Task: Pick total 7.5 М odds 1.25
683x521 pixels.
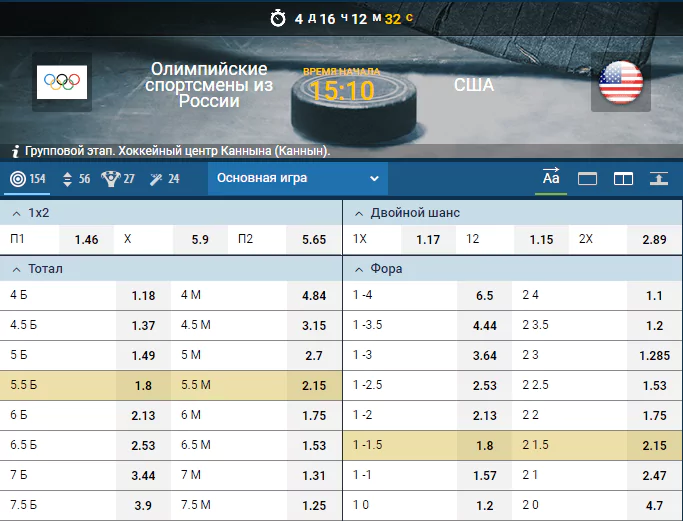Action: point(314,506)
